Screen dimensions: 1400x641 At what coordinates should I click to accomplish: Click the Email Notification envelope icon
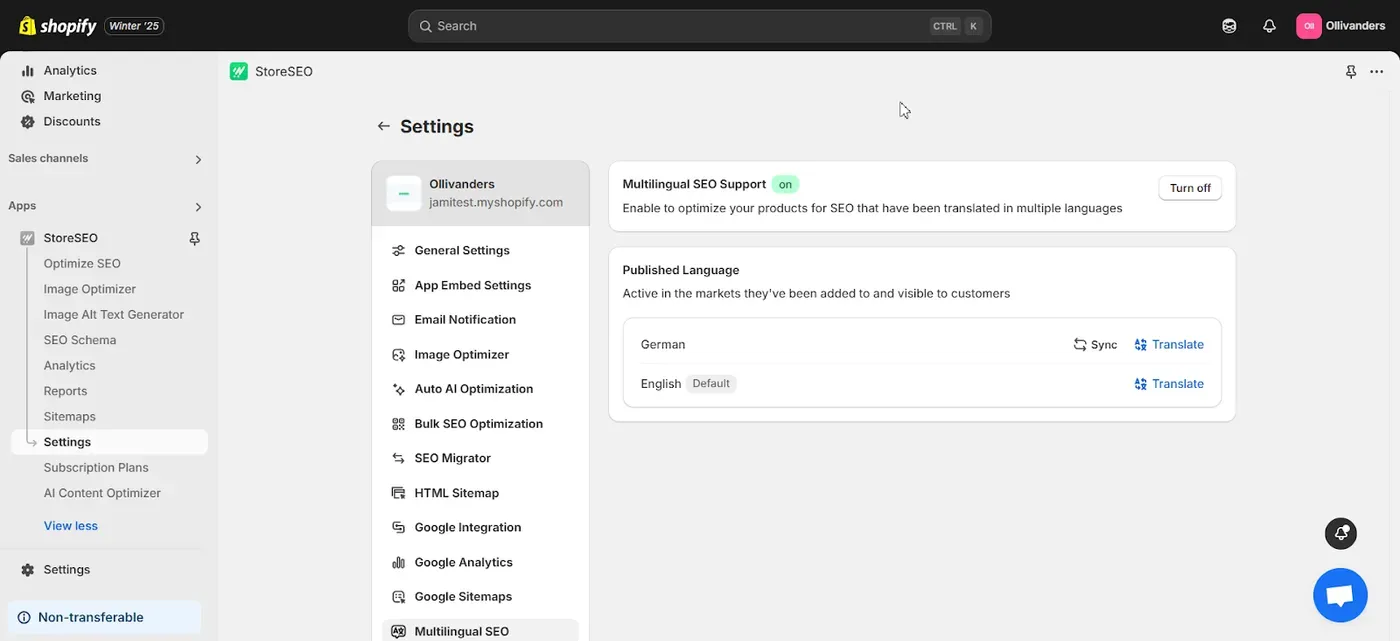pyautogui.click(x=398, y=320)
